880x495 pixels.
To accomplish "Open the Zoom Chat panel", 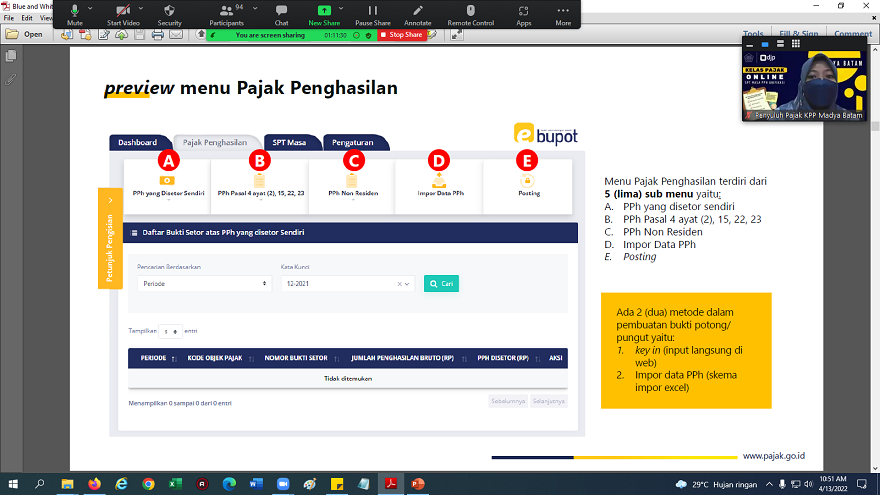I will 281,11.
